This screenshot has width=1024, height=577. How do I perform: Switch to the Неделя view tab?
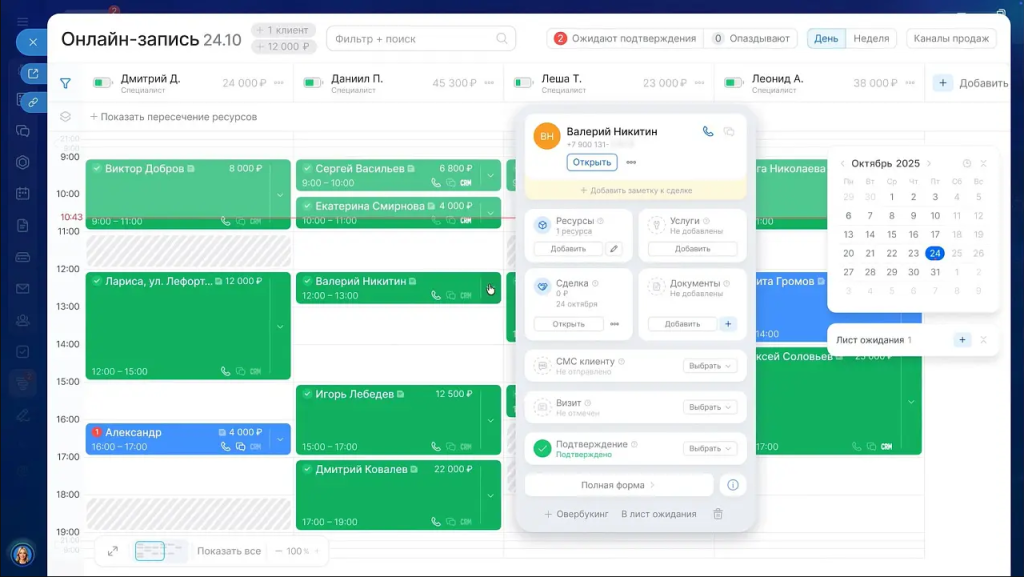(871, 39)
